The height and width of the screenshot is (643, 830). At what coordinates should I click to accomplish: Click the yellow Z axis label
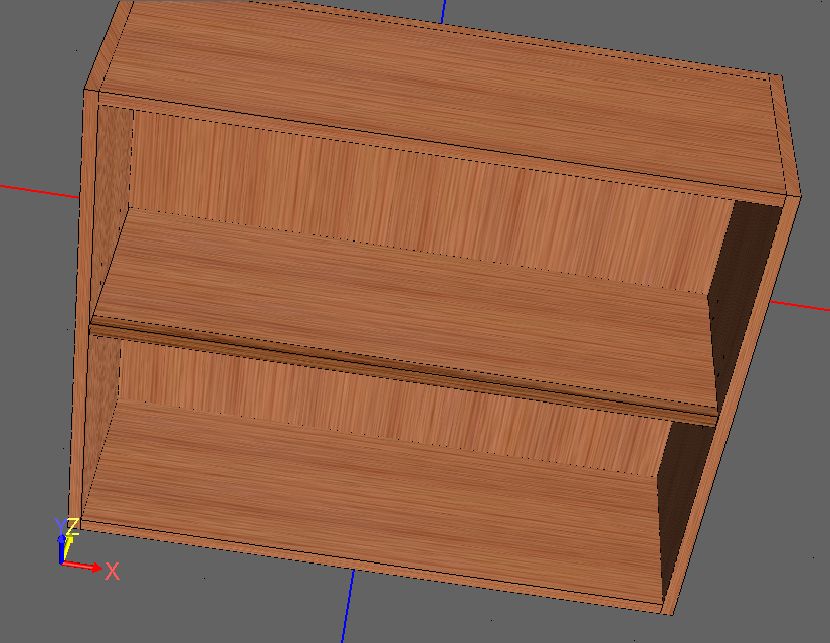click(x=73, y=527)
